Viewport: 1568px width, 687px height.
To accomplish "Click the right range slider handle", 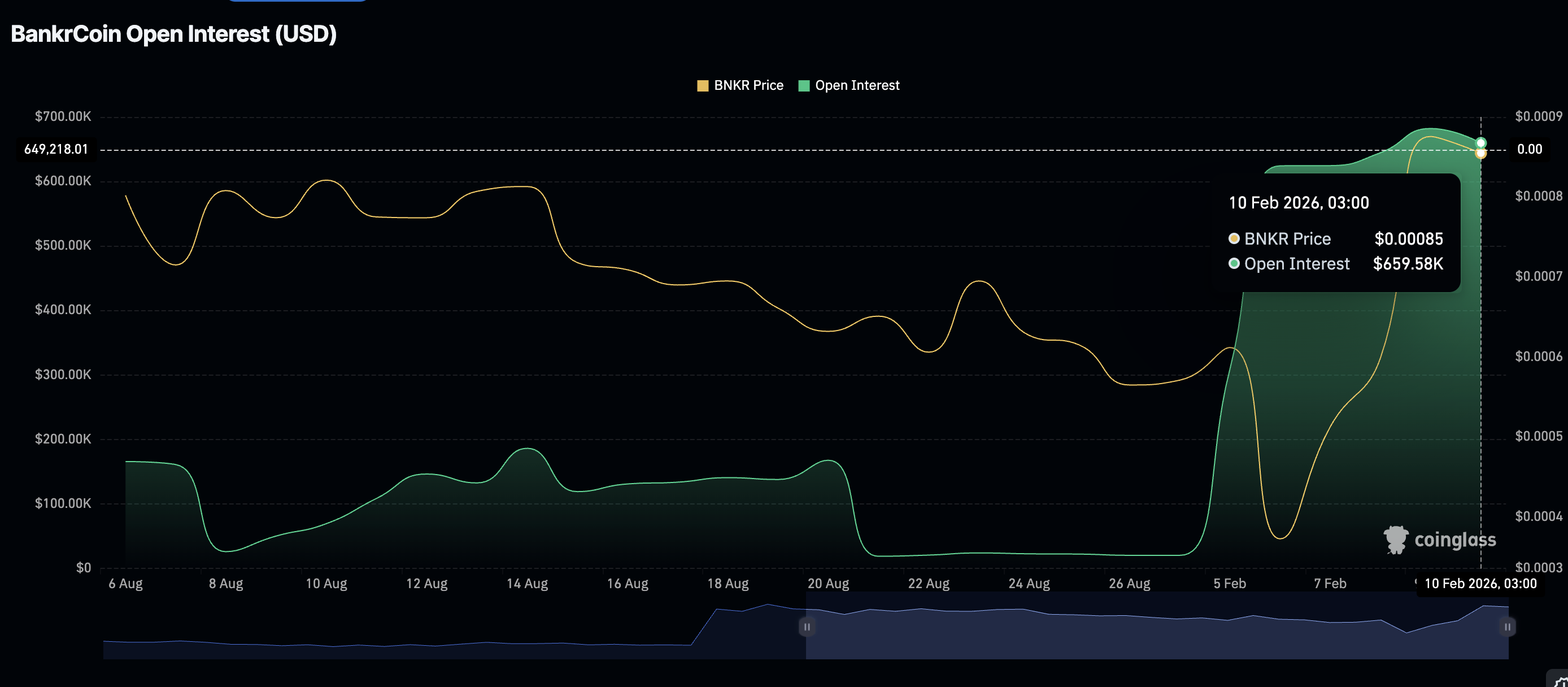I will [x=1507, y=627].
